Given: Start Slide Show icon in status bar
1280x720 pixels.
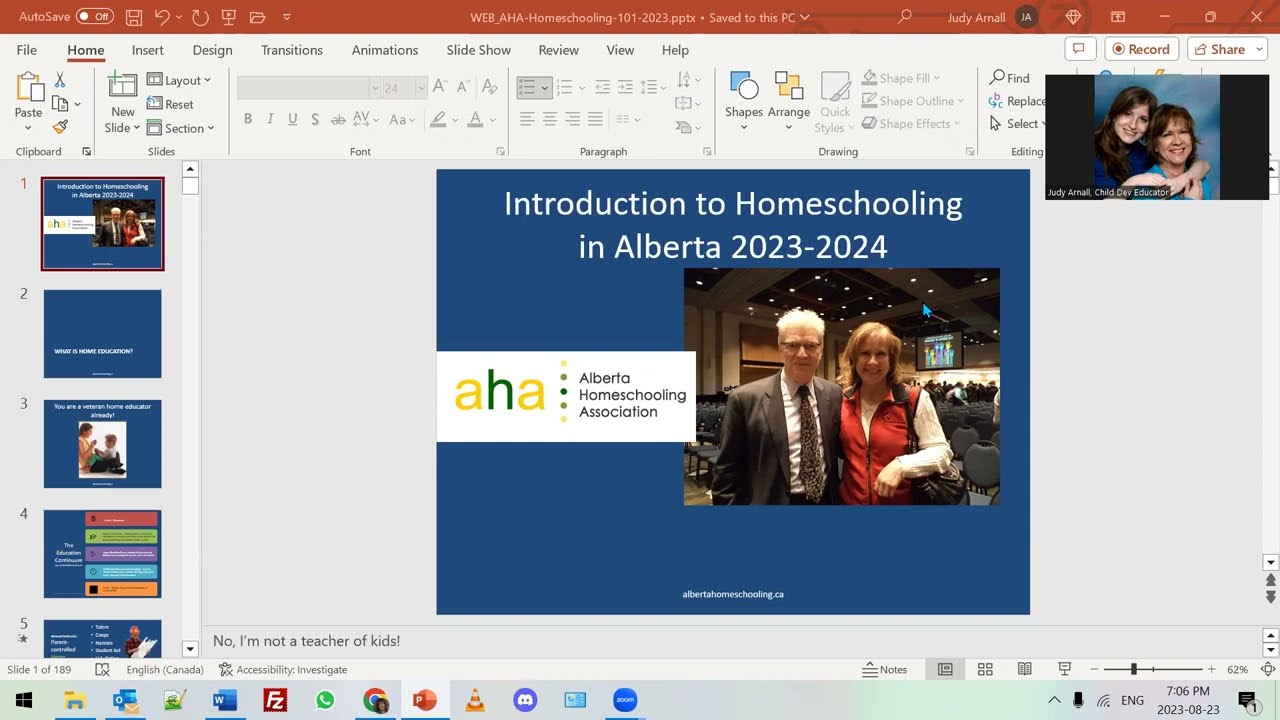Looking at the screenshot, I should click(1065, 669).
